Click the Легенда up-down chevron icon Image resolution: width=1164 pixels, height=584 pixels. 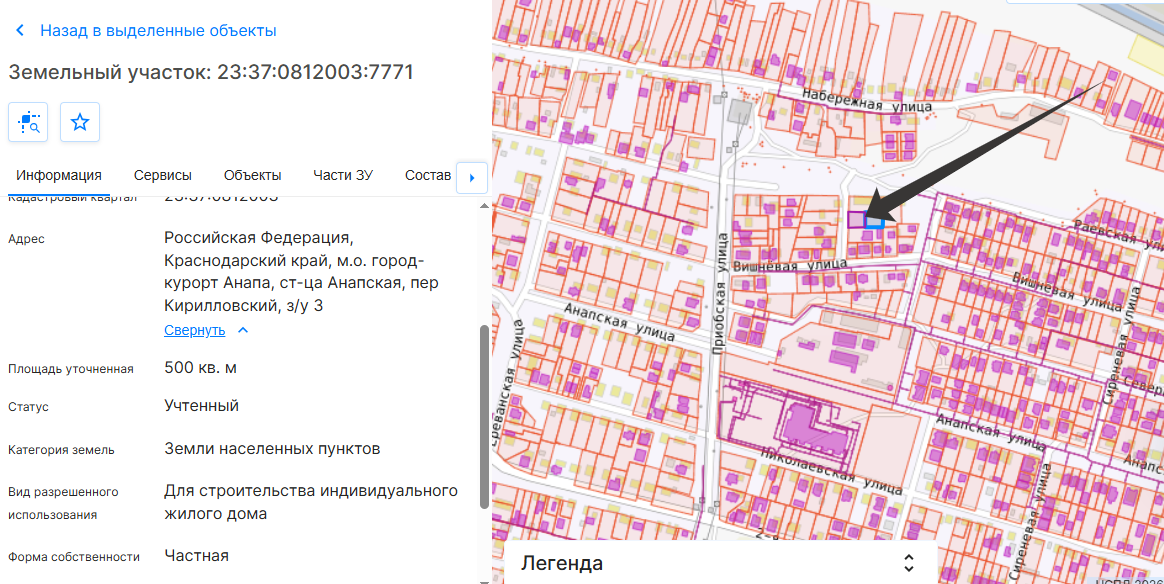(x=908, y=563)
